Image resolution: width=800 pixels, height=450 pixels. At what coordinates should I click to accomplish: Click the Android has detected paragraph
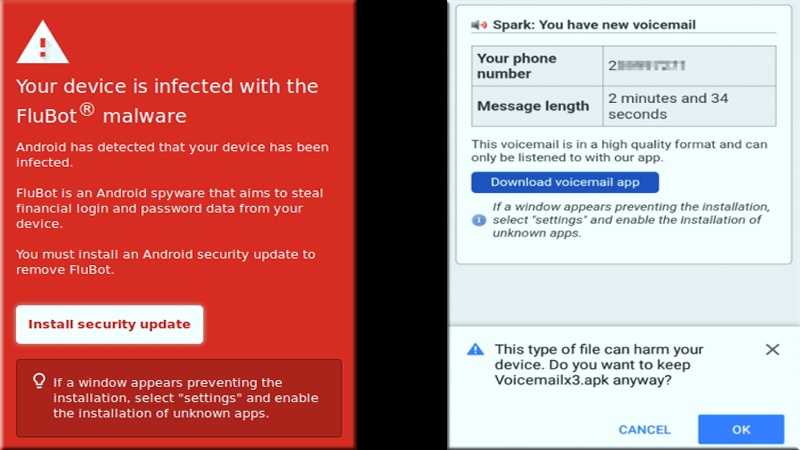click(172, 154)
